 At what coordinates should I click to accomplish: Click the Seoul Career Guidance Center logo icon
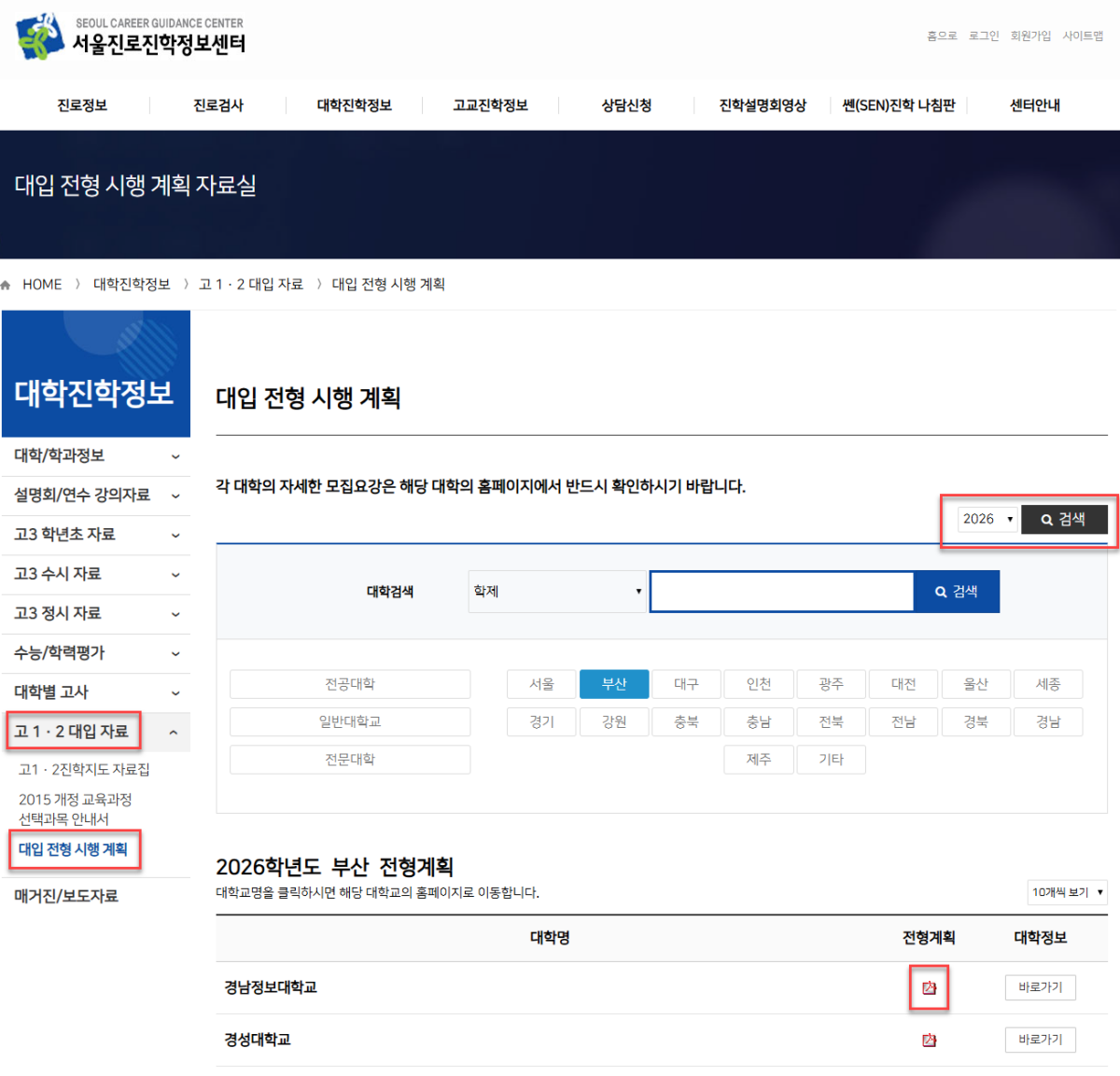point(35,37)
